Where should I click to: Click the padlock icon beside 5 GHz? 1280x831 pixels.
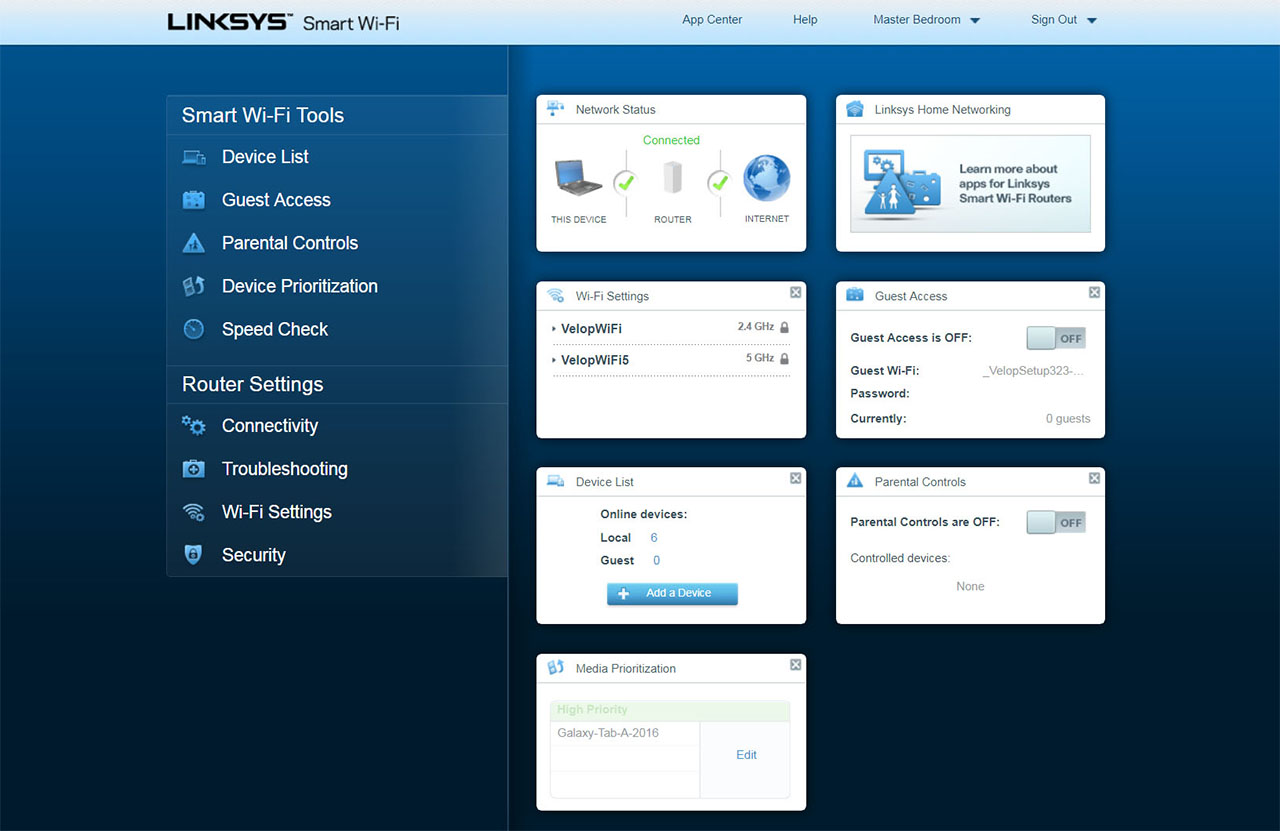(x=784, y=358)
